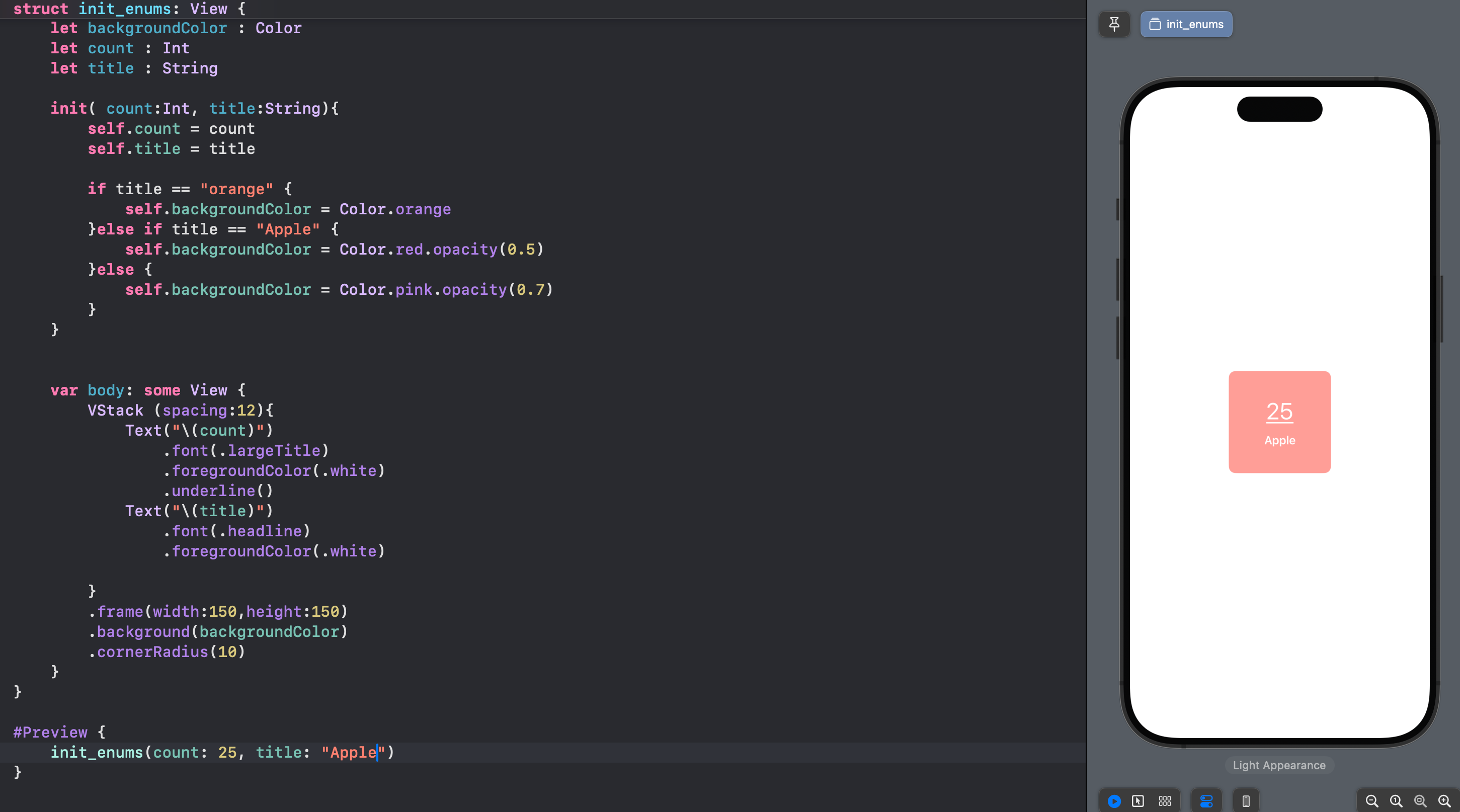Zoom out the preview canvas

1371,800
